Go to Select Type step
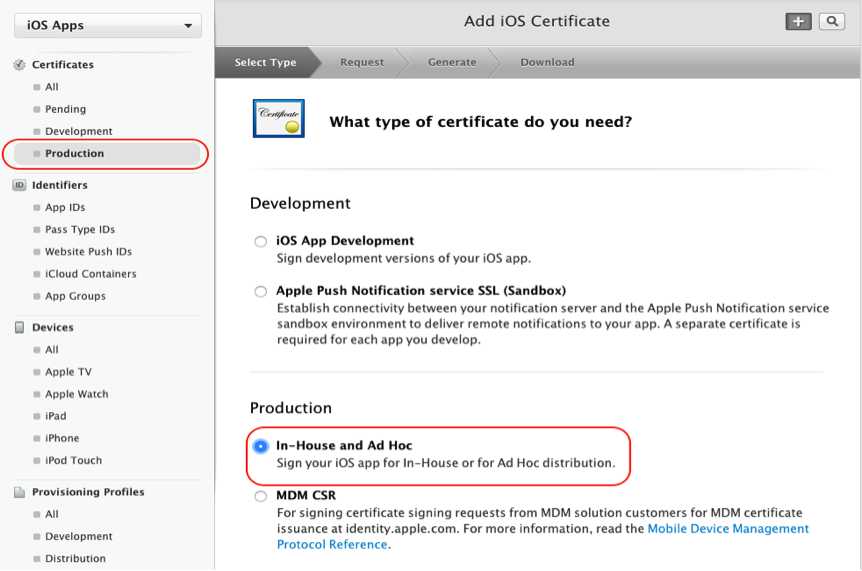The width and height of the screenshot is (862, 571). [266, 63]
